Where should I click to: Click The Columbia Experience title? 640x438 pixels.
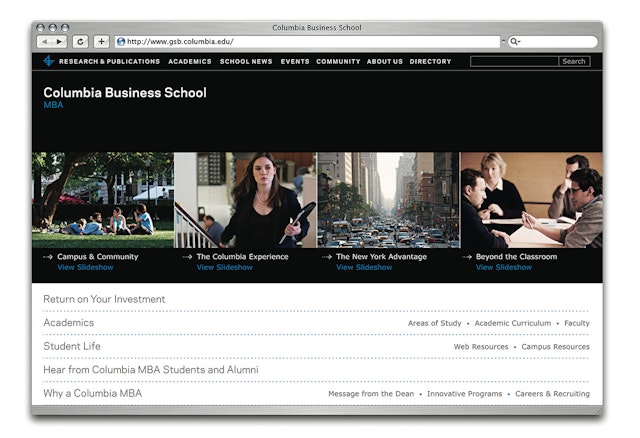(242, 257)
